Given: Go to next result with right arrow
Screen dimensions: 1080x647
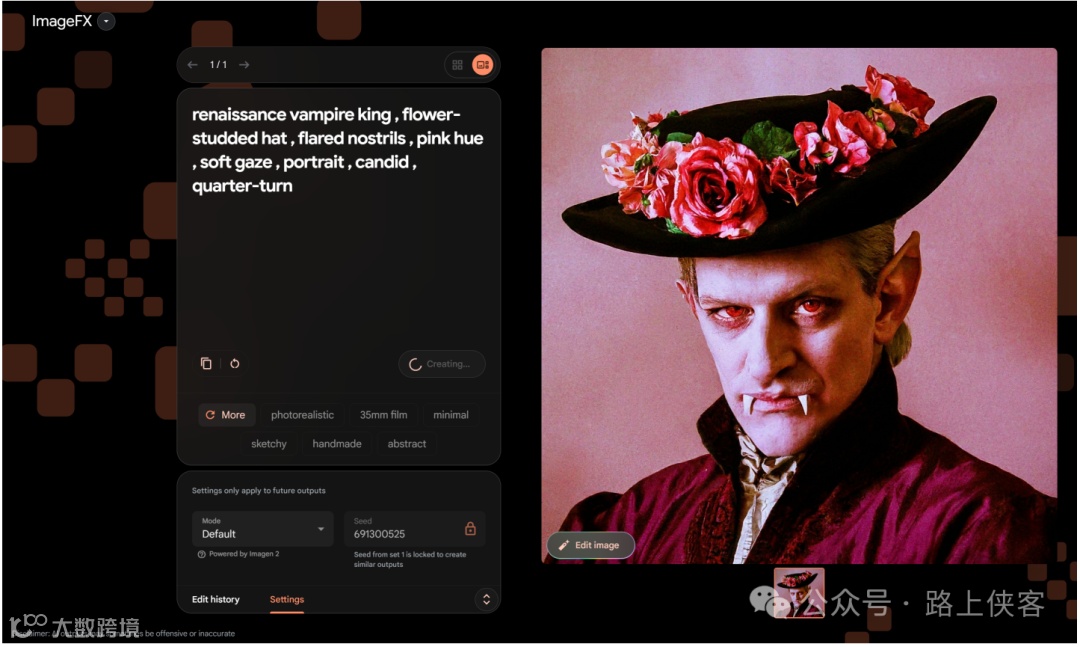Looking at the screenshot, I should (x=244, y=65).
